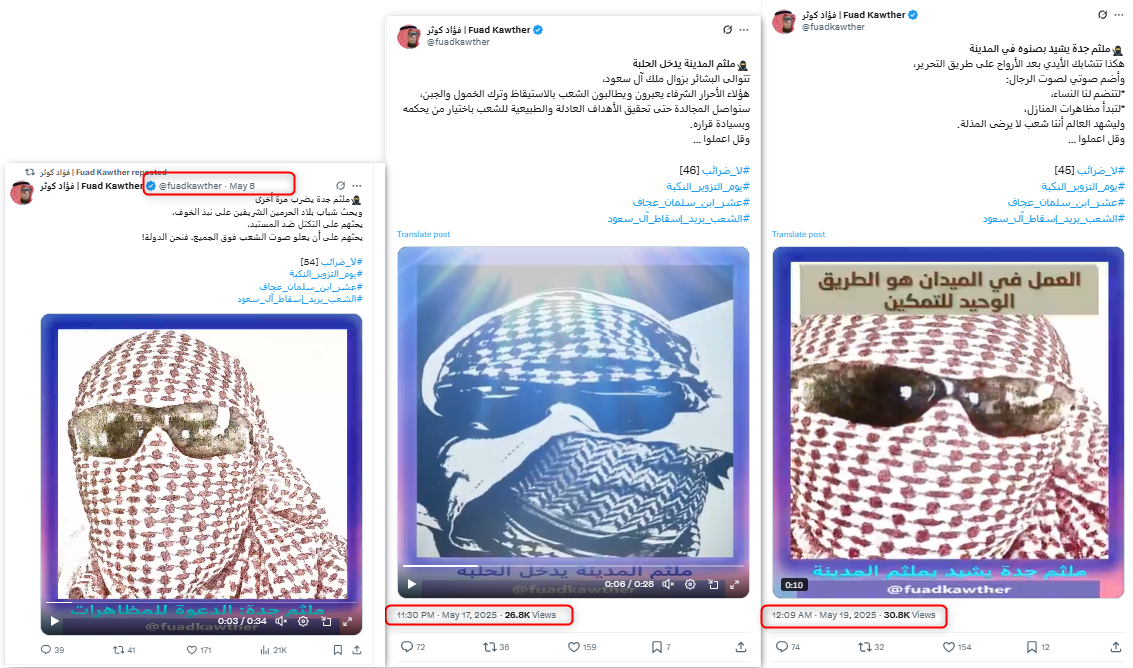Toggle picture-in-picture on left video
Image resolution: width=1133 pixels, height=668 pixels.
pos(326,621)
